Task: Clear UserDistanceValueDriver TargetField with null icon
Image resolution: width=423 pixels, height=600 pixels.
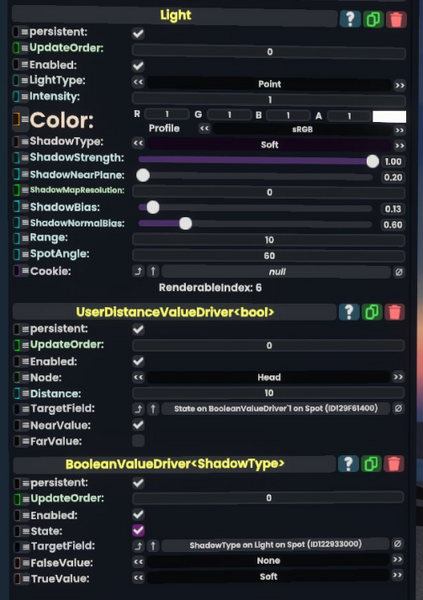Action: tap(398, 408)
